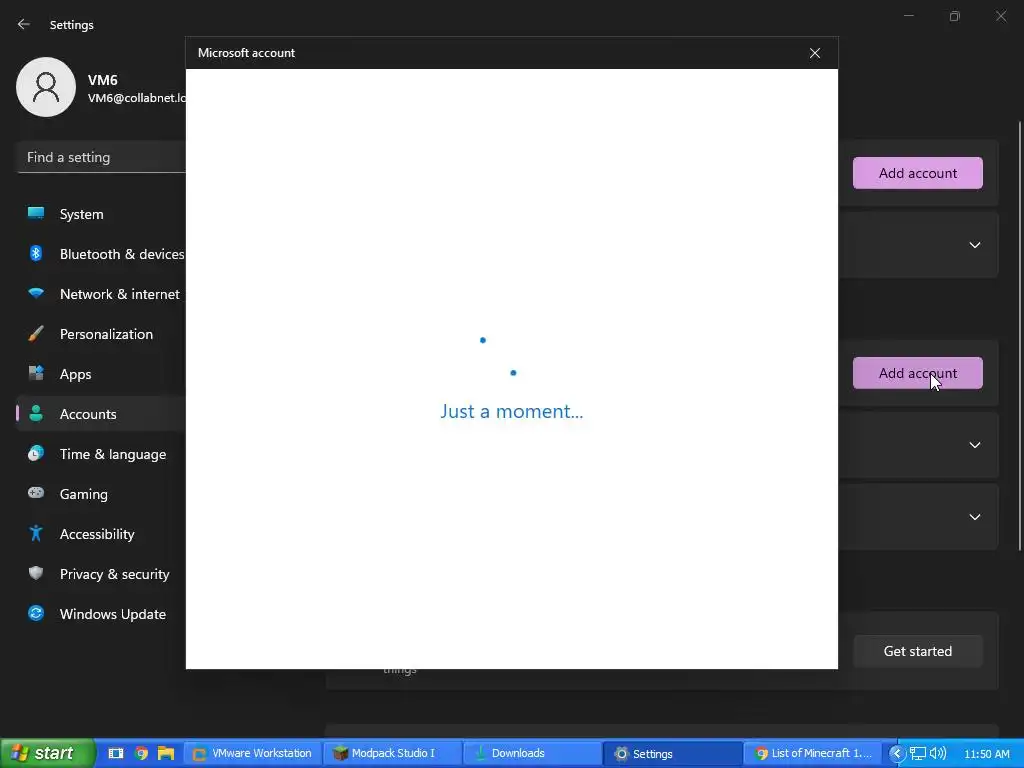
Task: Select the Accounts category
Action: 101,413
